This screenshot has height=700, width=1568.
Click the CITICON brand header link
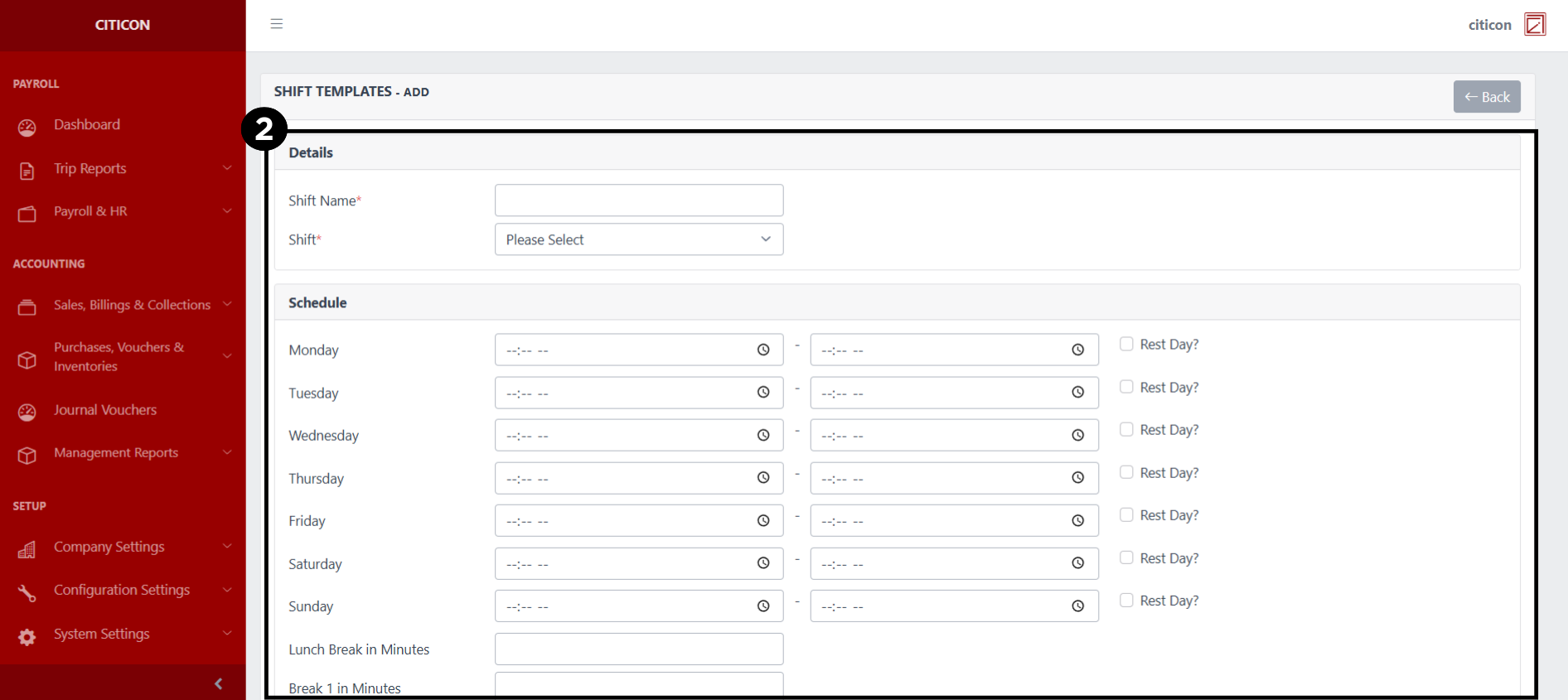tap(123, 25)
